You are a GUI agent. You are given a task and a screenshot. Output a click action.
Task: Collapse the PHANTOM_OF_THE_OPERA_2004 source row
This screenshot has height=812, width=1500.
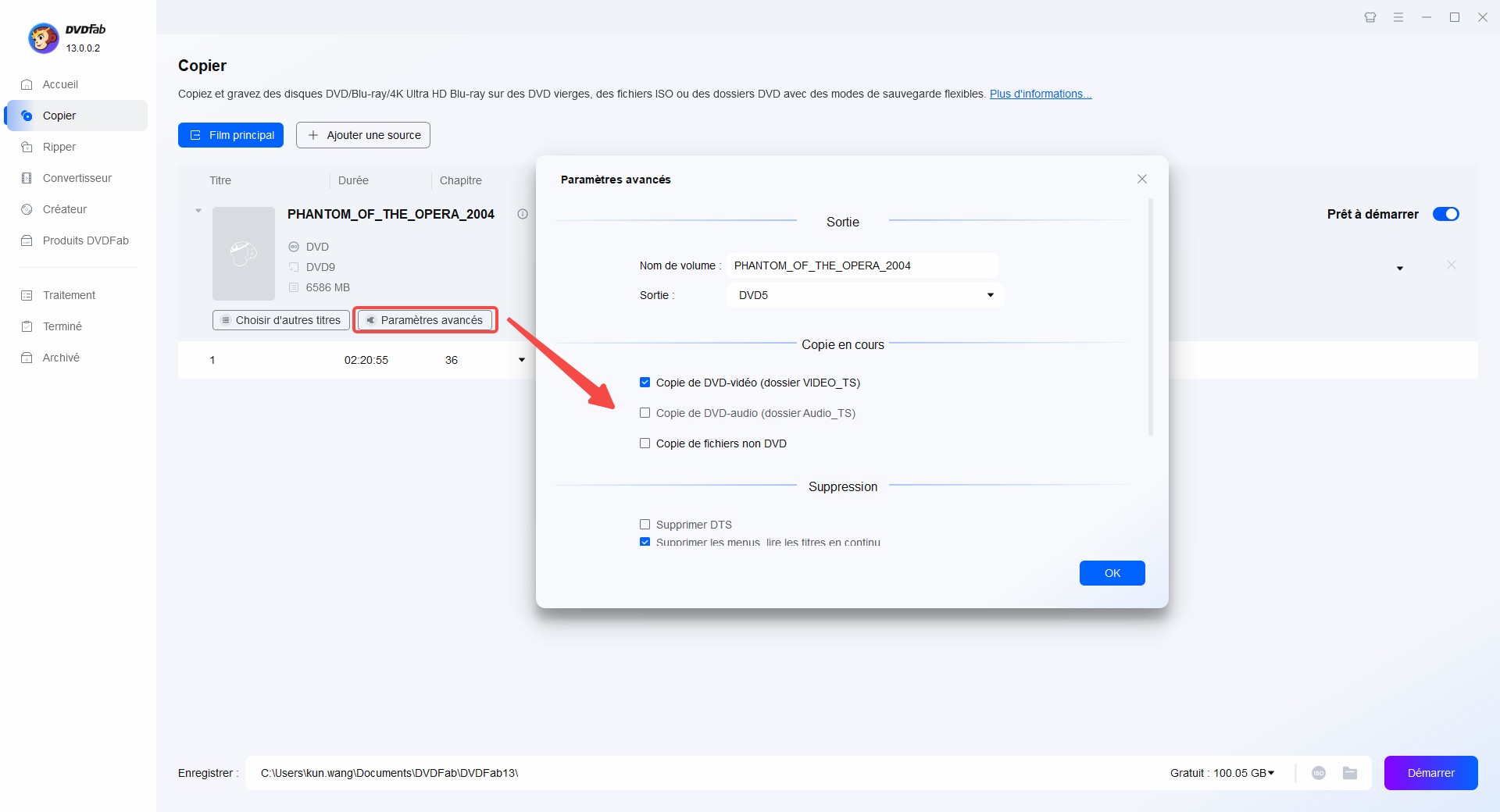pos(198,211)
